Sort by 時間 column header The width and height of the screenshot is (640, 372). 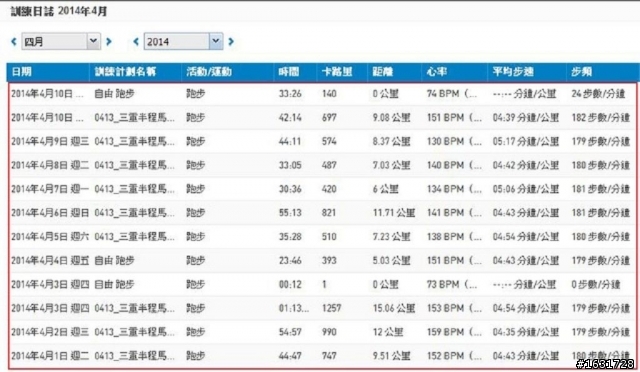pos(289,72)
